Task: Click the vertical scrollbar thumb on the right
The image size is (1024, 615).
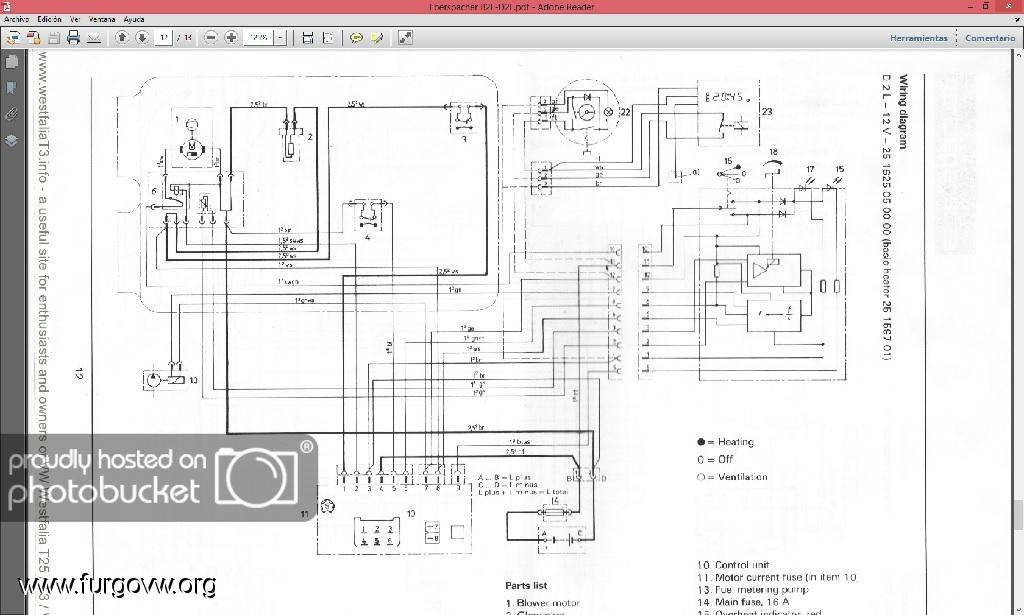Action: tap(1019, 514)
